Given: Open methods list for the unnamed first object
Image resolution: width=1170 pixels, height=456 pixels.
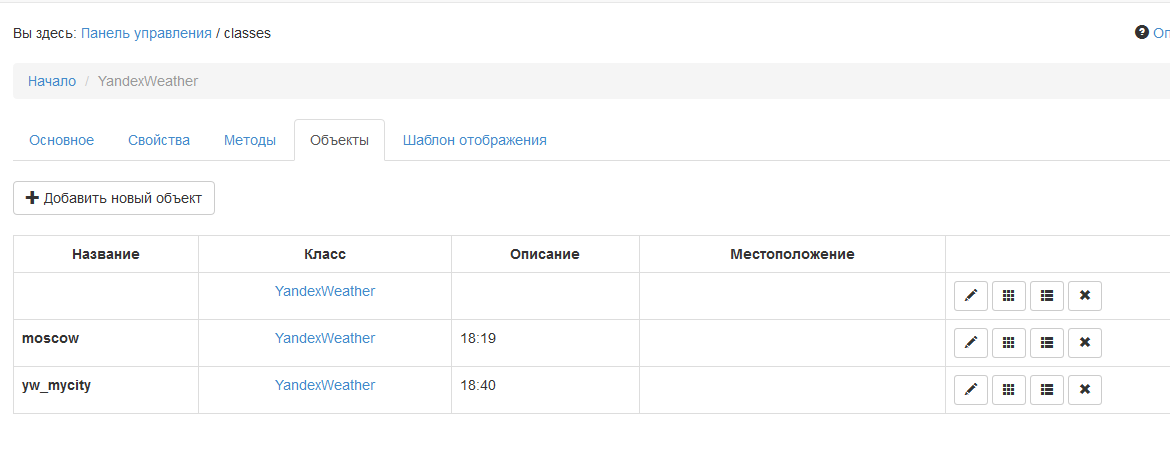Looking at the screenshot, I should 1047,296.
